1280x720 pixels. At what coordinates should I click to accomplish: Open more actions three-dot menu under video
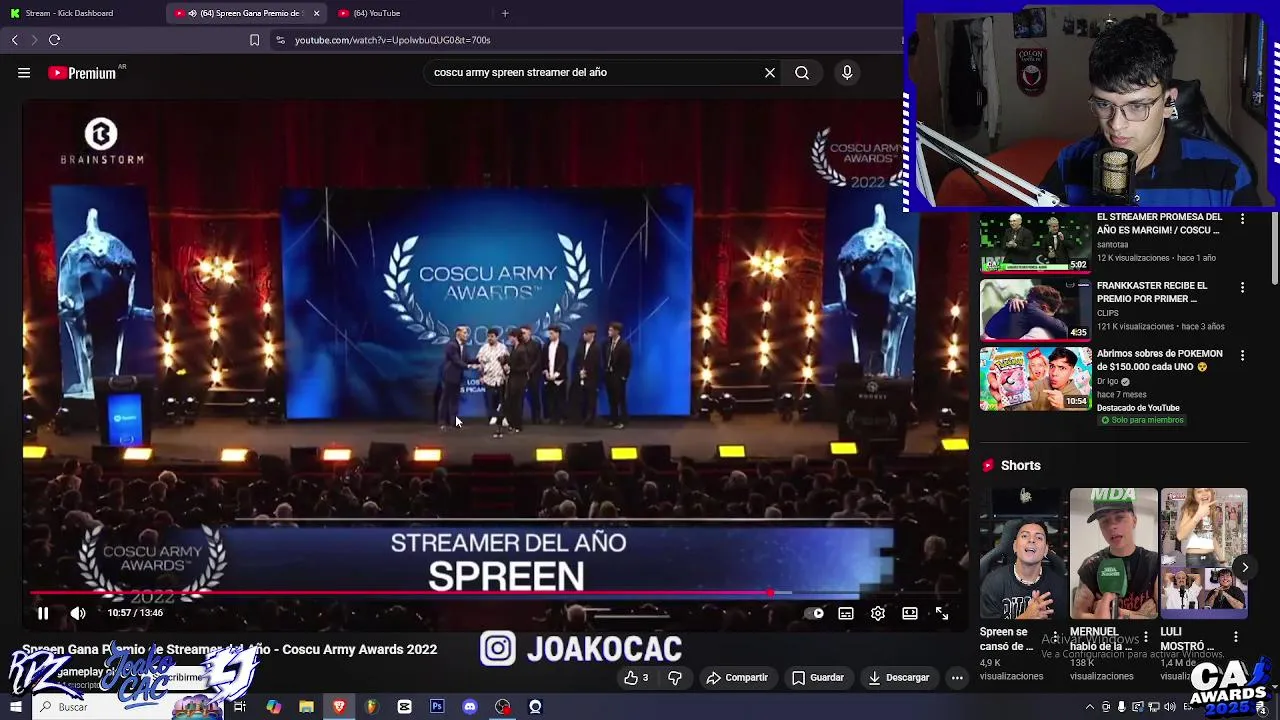pyautogui.click(x=957, y=677)
